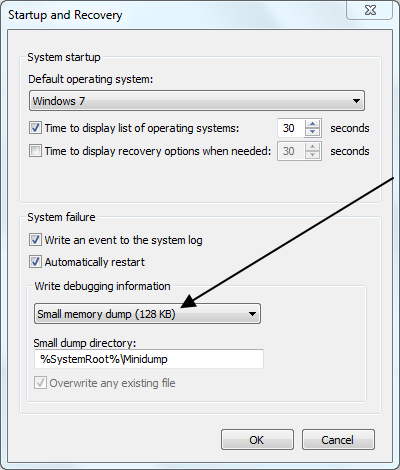This screenshot has height=470, width=400.
Task: Click the Write debugging information dropdown arrow
Action: (x=252, y=314)
